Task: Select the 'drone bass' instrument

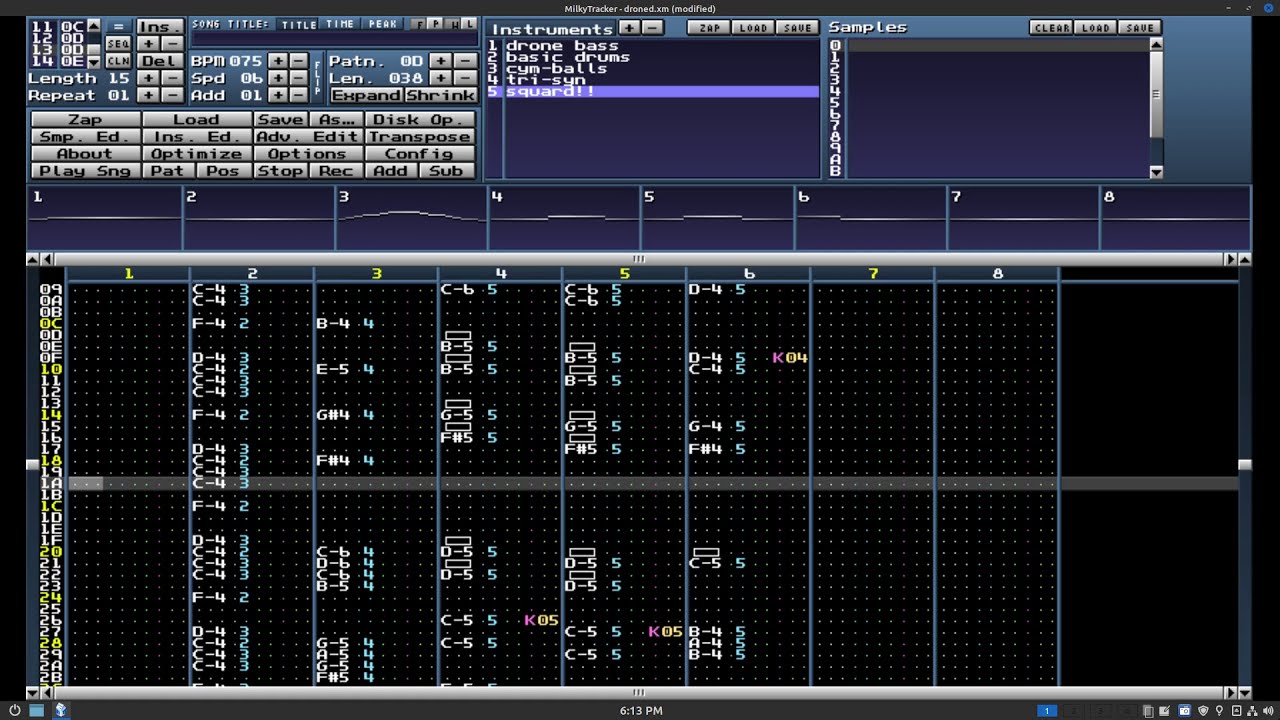Action: pyautogui.click(x=661, y=46)
